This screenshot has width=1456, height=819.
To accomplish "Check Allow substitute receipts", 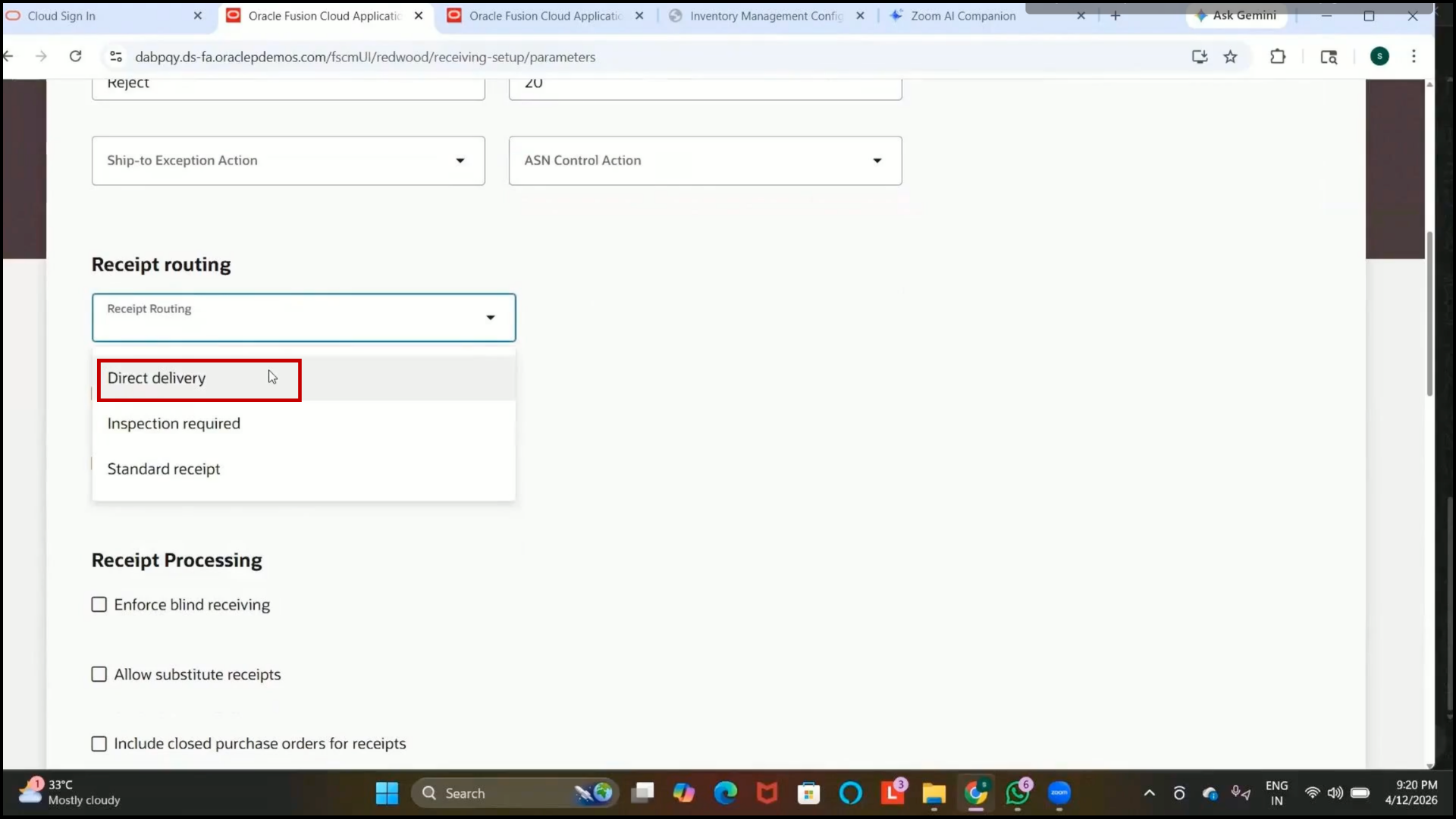I will pyautogui.click(x=99, y=674).
